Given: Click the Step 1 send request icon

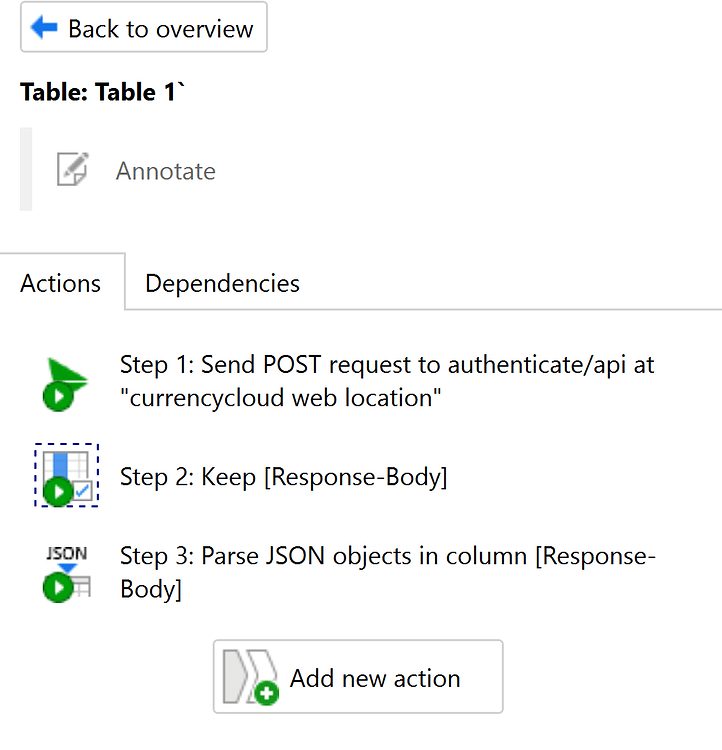Looking at the screenshot, I should (x=66, y=384).
